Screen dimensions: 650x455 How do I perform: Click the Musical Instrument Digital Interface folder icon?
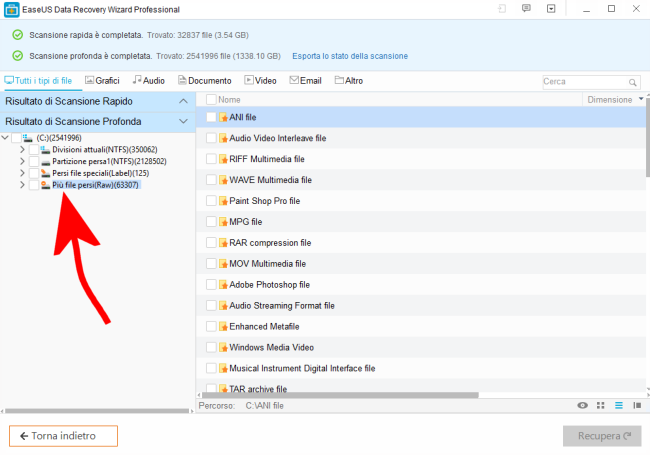click(223, 368)
